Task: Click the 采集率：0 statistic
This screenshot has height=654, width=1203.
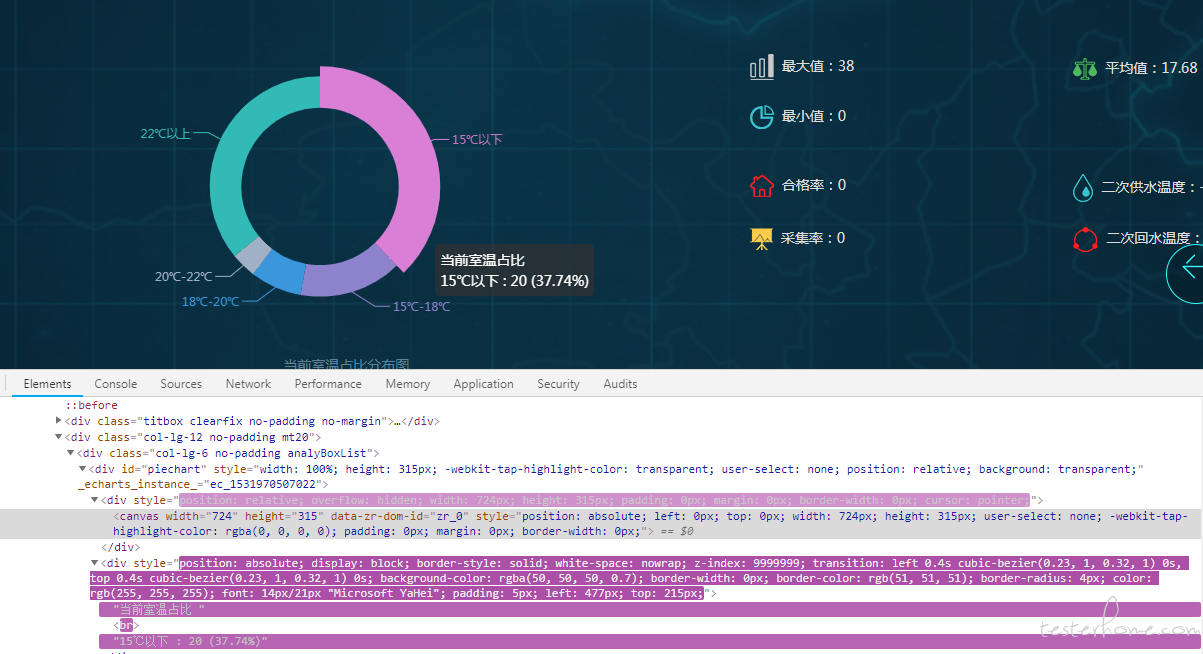Action: click(x=814, y=238)
